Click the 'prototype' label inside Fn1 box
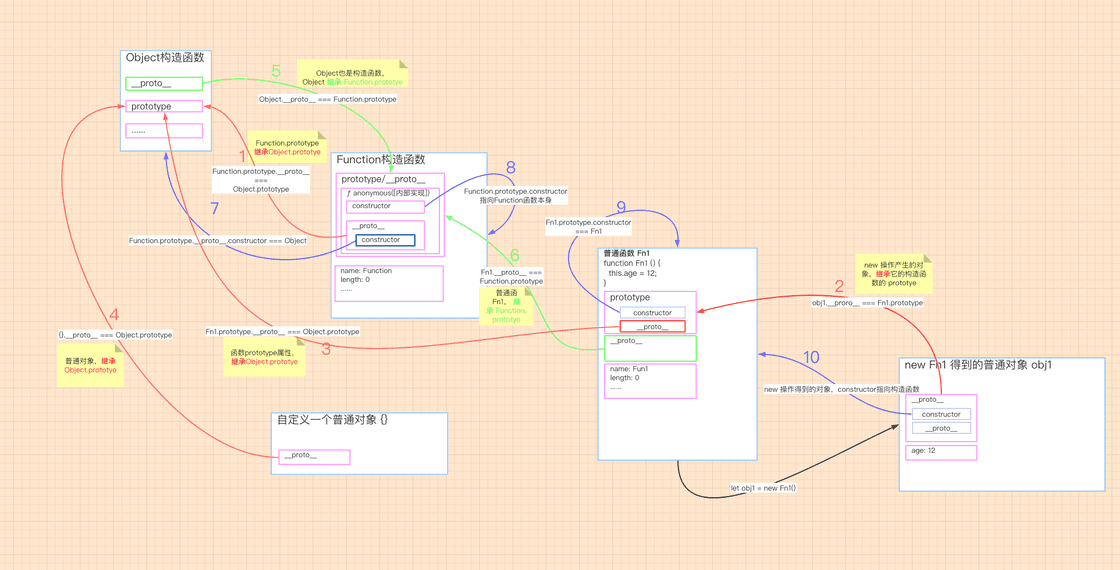Viewport: 1120px width, 570px height. (x=630, y=297)
